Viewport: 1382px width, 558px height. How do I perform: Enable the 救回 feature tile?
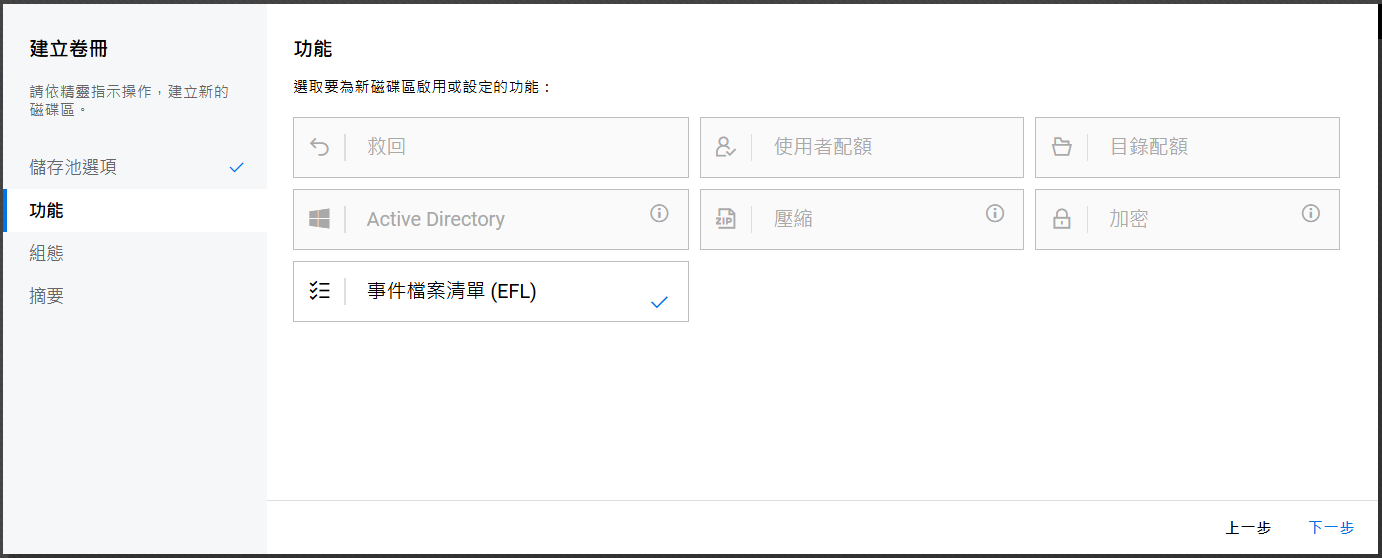click(x=490, y=147)
